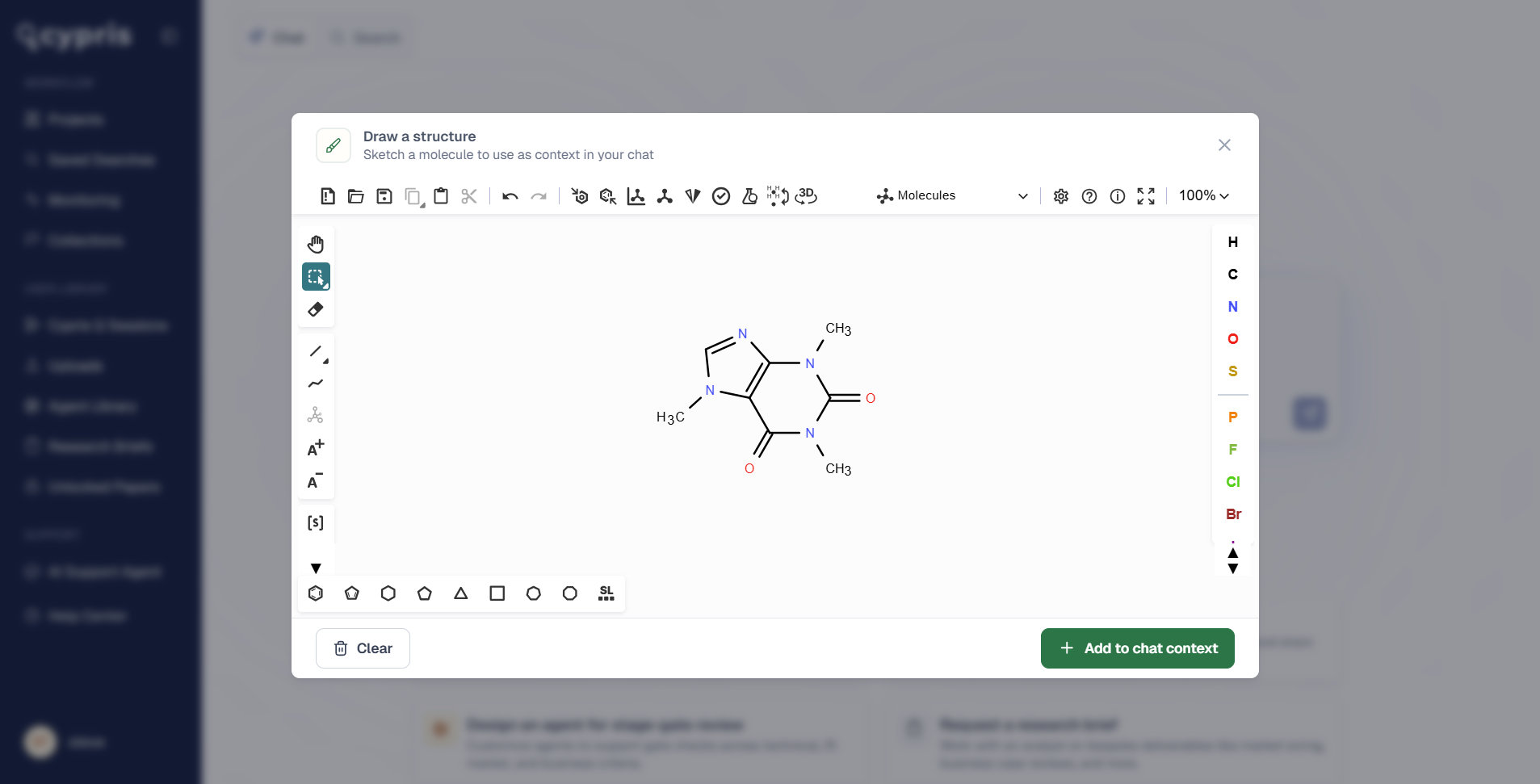Run the Check Structure tool
This screenshot has width=1540, height=784.
pyautogui.click(x=721, y=196)
